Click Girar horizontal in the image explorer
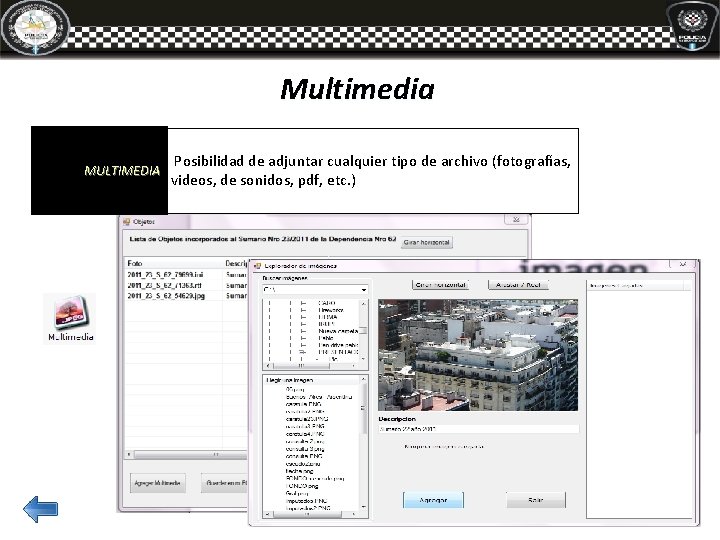The image size is (720, 540). 440,285
